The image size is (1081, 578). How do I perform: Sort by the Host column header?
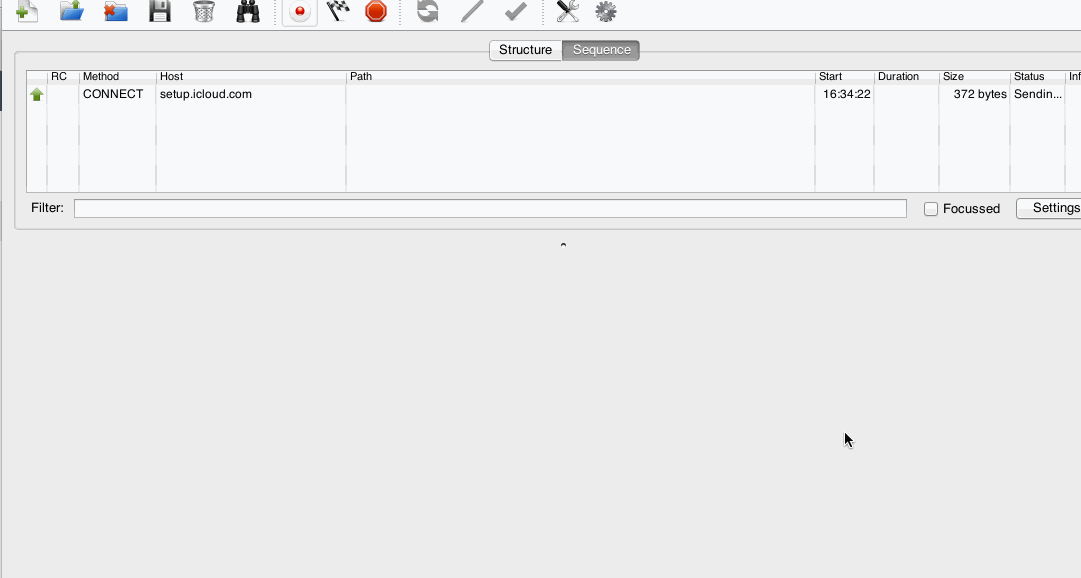pyautogui.click(x=252, y=77)
